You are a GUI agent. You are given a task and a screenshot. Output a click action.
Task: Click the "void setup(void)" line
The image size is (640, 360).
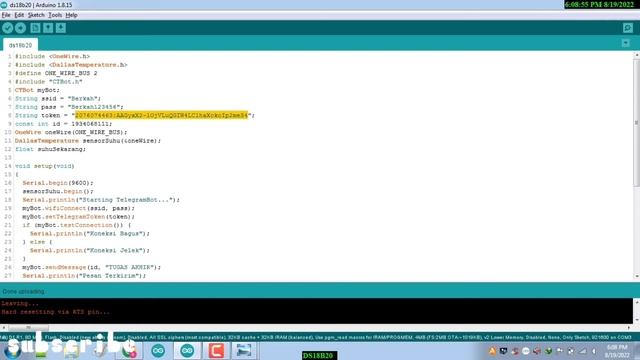[x=44, y=166]
